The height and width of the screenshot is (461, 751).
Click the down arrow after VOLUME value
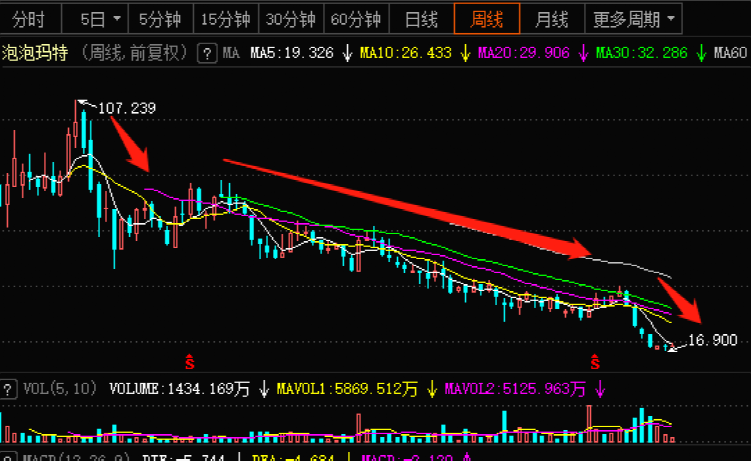point(264,389)
